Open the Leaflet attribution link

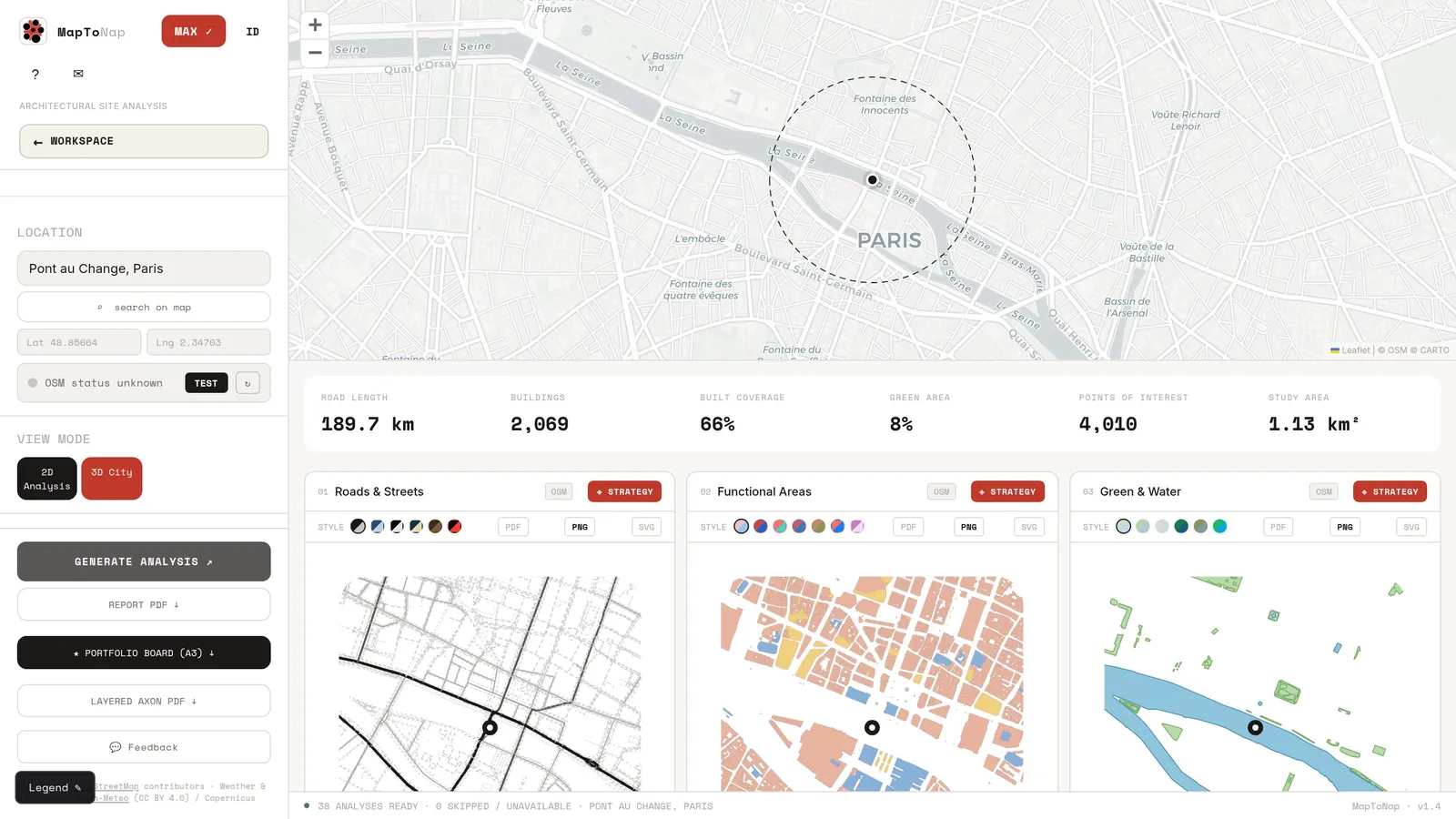tap(1350, 350)
